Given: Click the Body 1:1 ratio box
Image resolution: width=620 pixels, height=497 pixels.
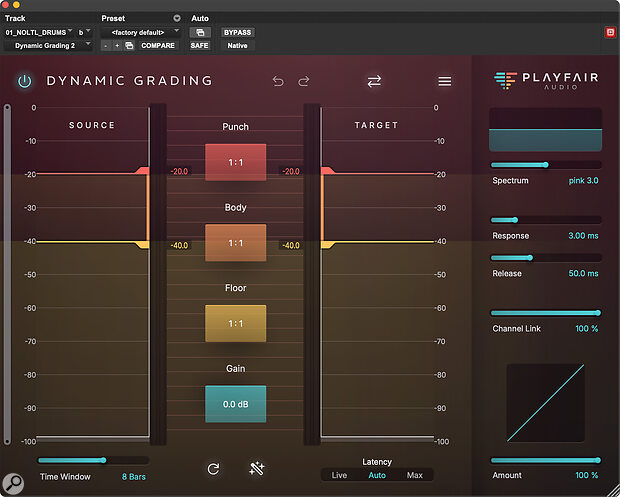Looking at the screenshot, I should tap(236, 243).
